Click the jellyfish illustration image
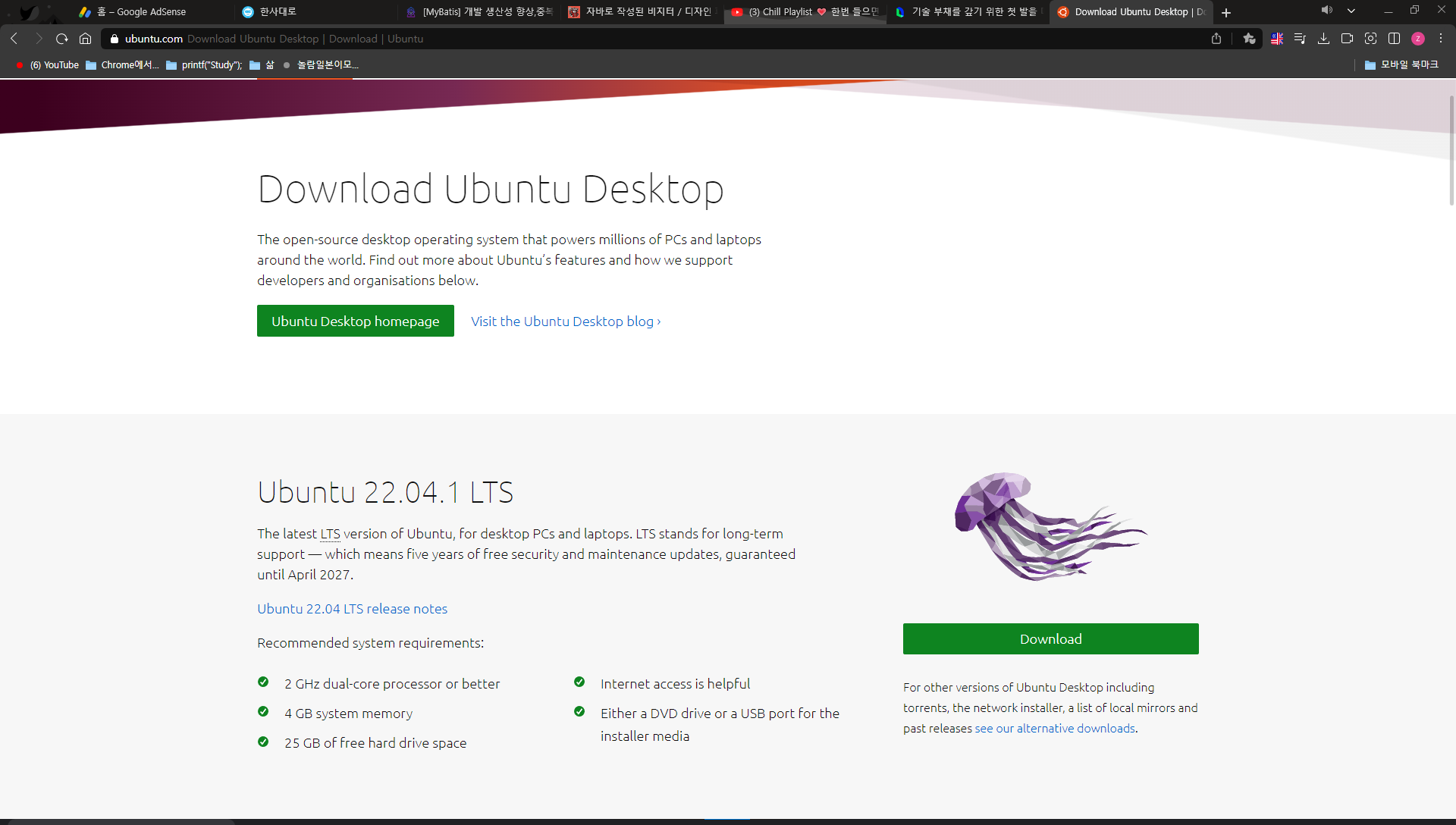The height and width of the screenshot is (825, 1456). coord(1051,527)
